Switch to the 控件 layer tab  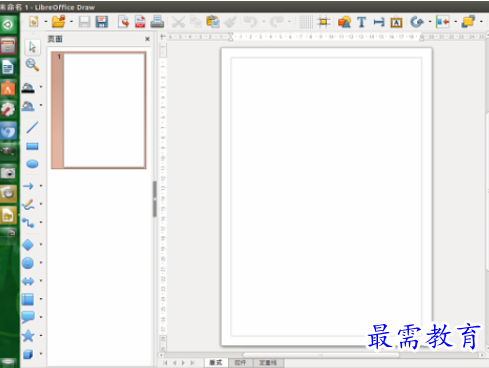tap(240, 362)
